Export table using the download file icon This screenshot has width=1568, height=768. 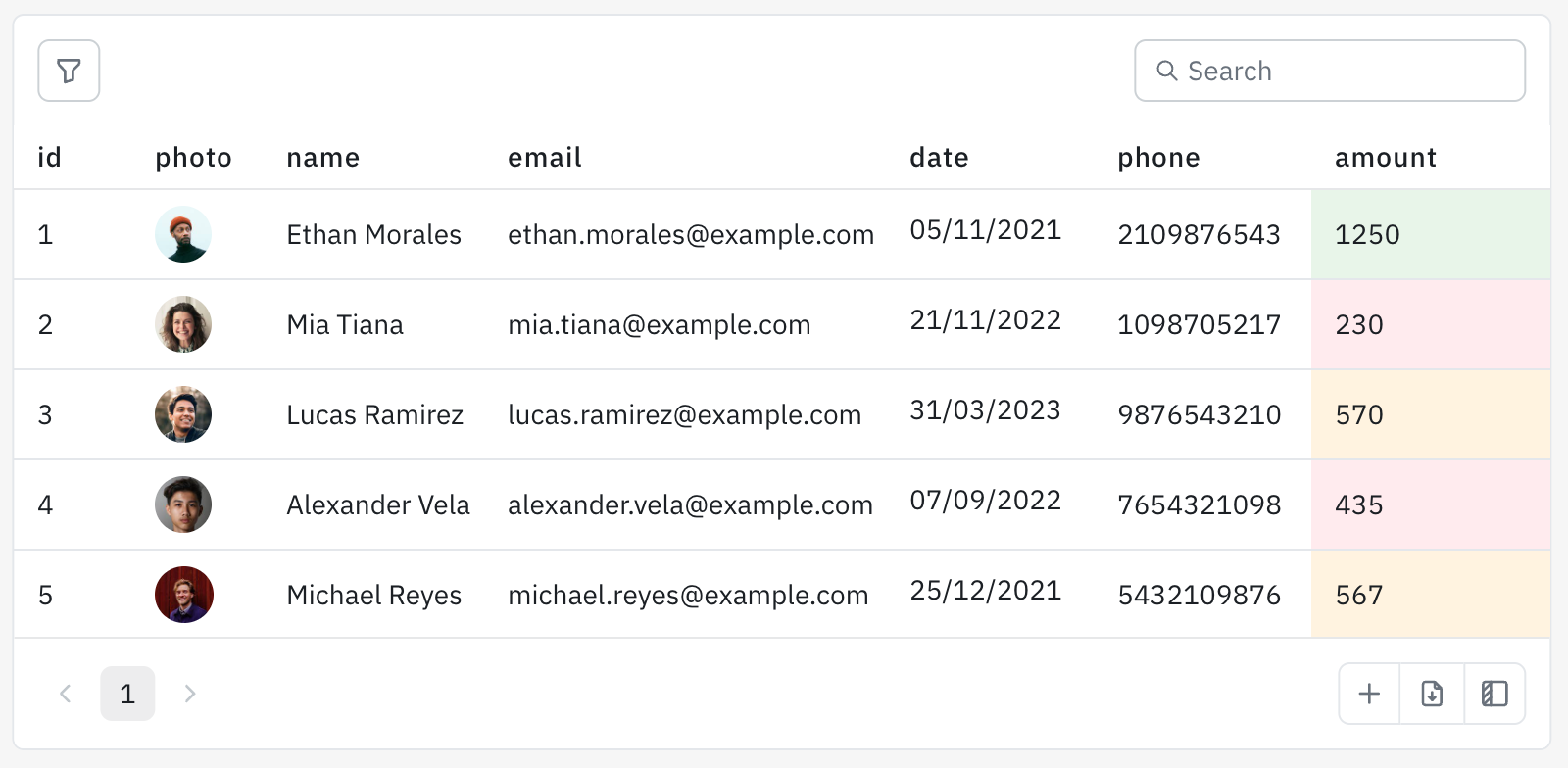(1432, 694)
